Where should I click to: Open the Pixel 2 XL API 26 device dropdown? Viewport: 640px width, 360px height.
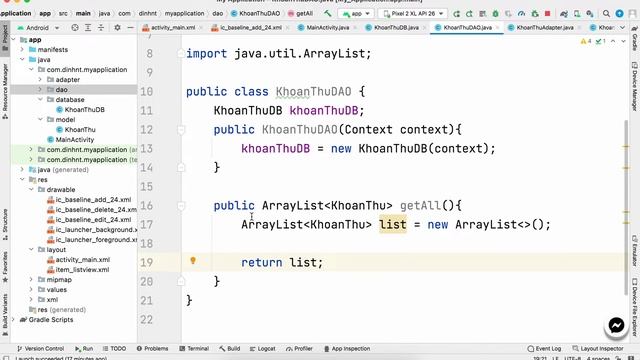click(412, 13)
